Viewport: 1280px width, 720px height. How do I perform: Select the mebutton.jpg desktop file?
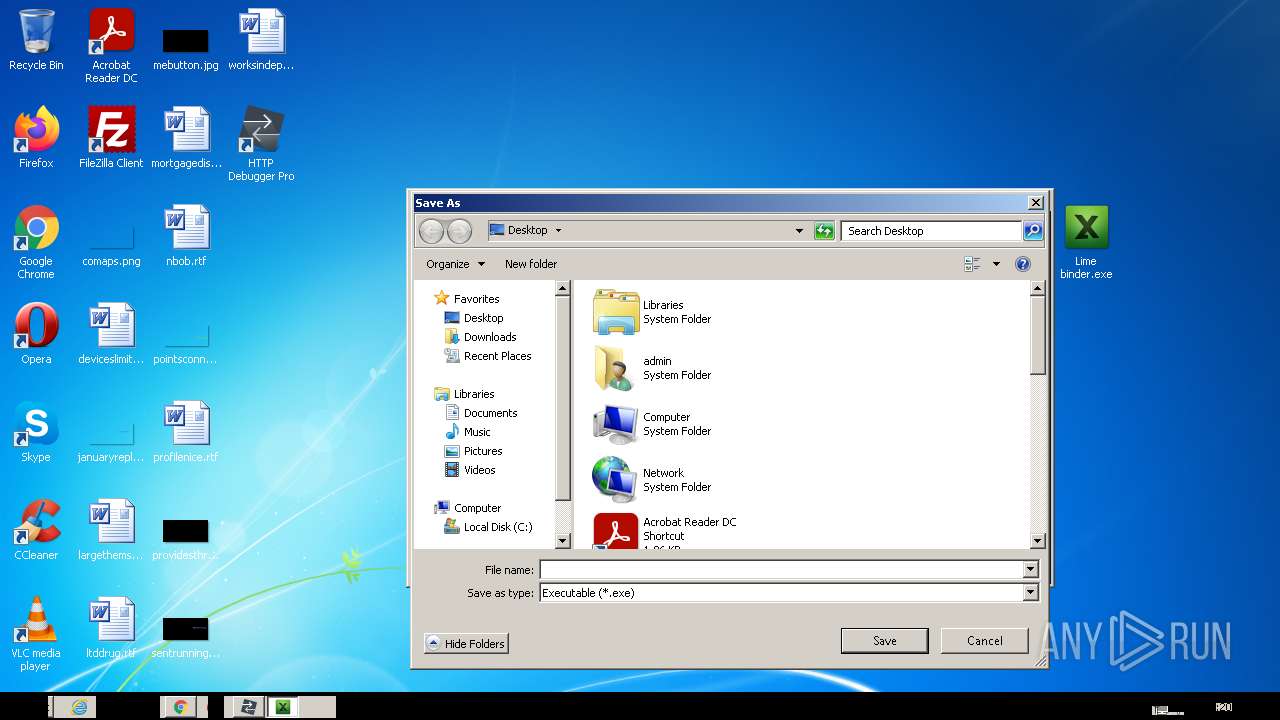(186, 48)
